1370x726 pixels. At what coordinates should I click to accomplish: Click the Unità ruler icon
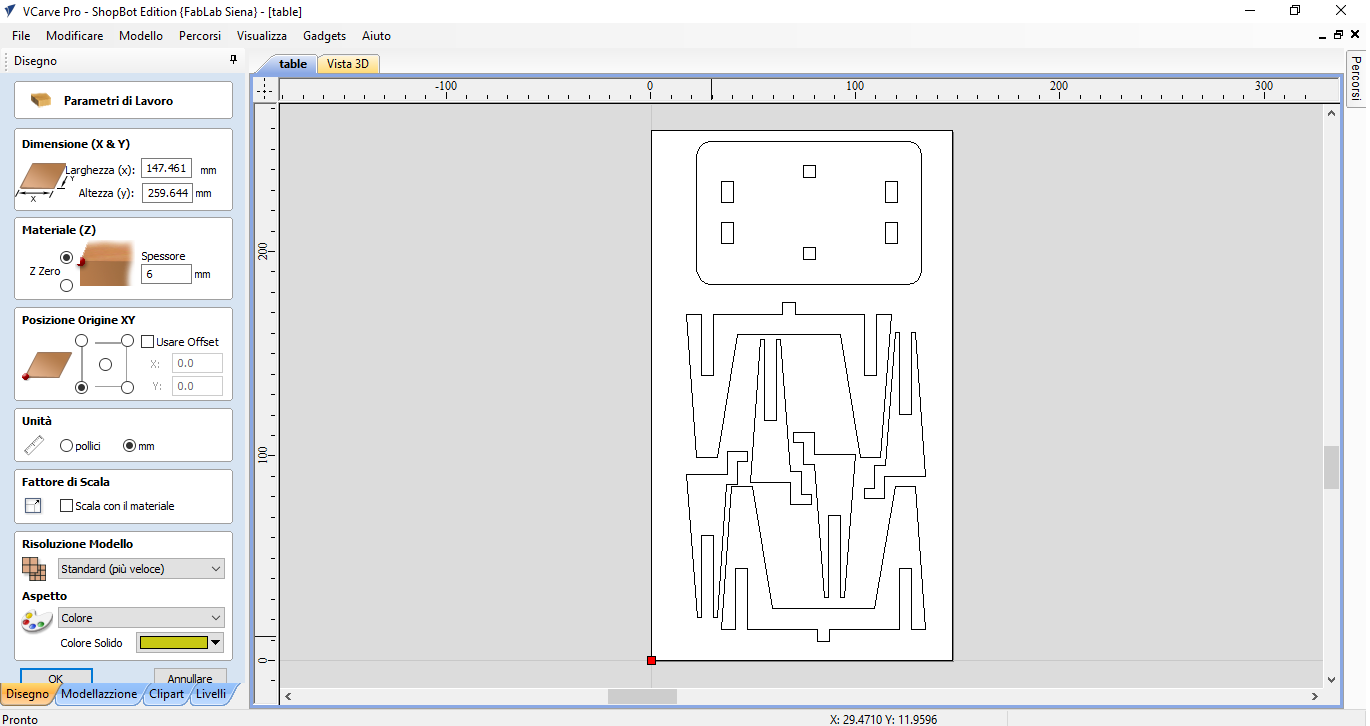tap(33, 443)
